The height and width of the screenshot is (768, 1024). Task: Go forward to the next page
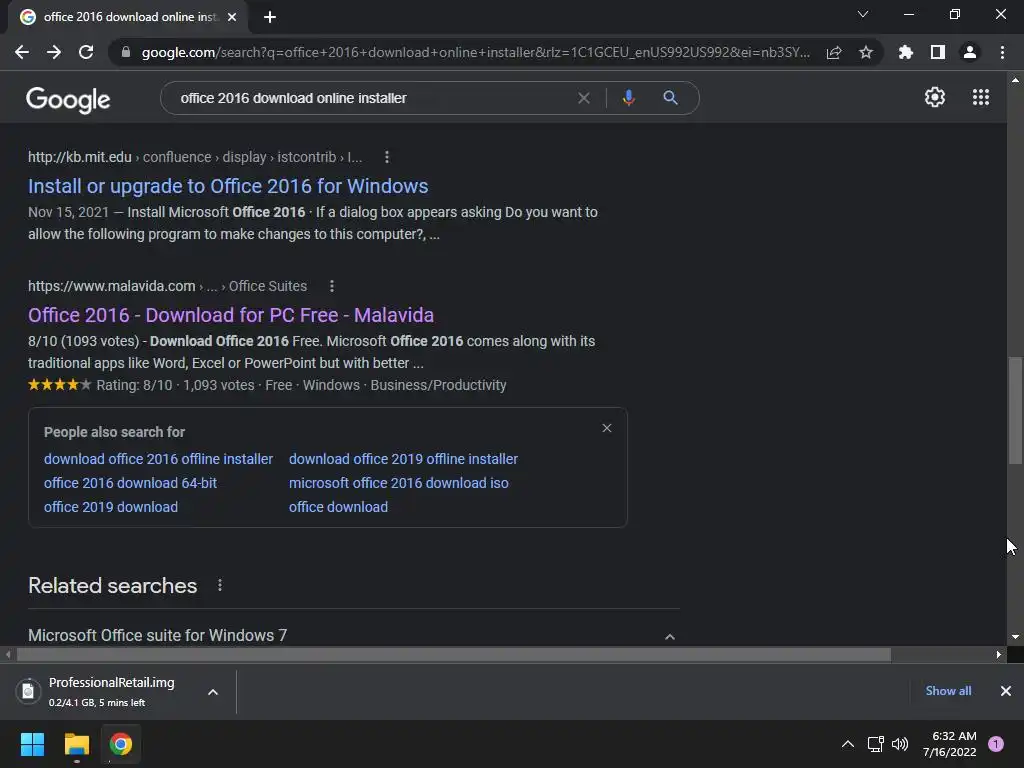[54, 52]
